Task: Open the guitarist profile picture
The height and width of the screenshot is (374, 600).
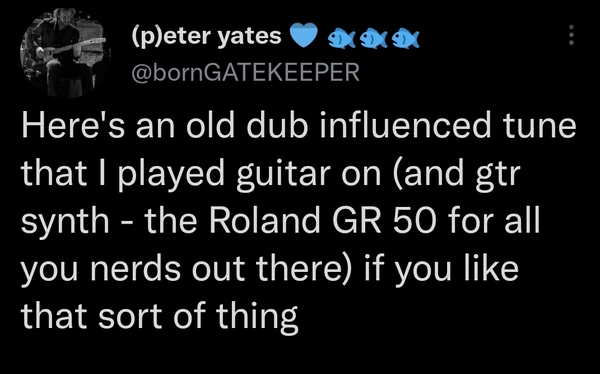Action: (65, 53)
